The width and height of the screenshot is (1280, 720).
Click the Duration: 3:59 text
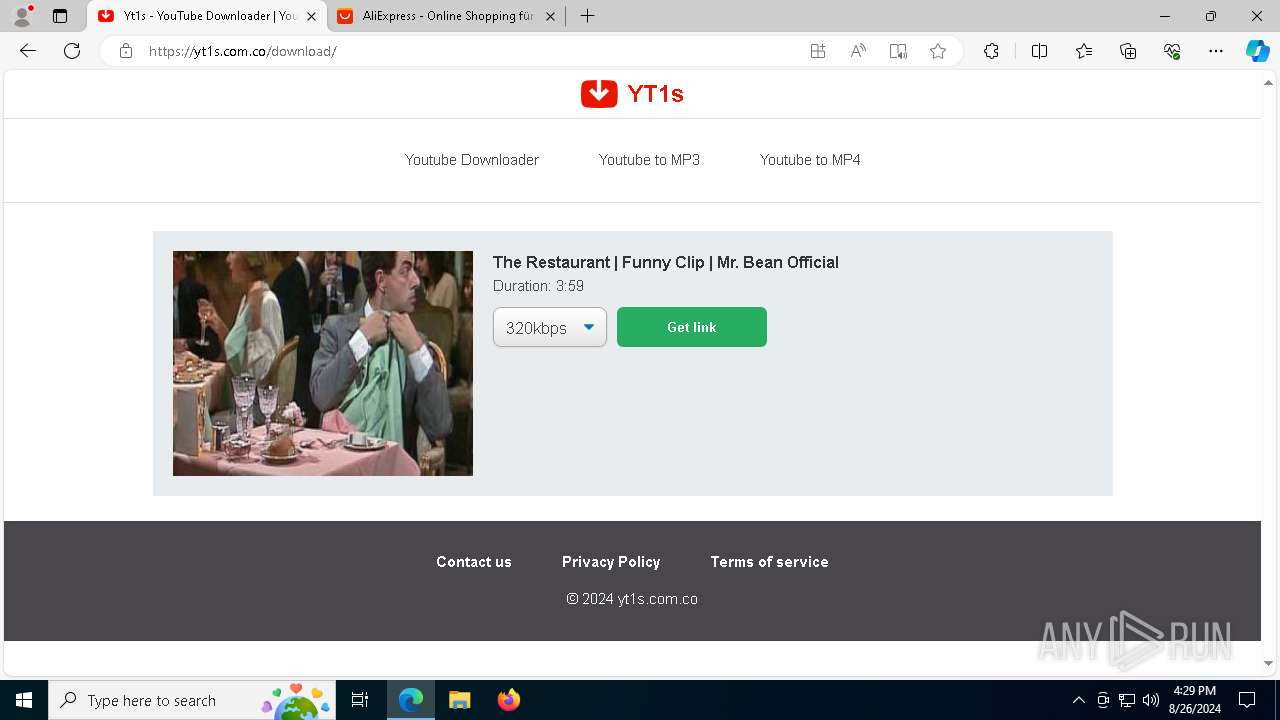pyautogui.click(x=538, y=286)
